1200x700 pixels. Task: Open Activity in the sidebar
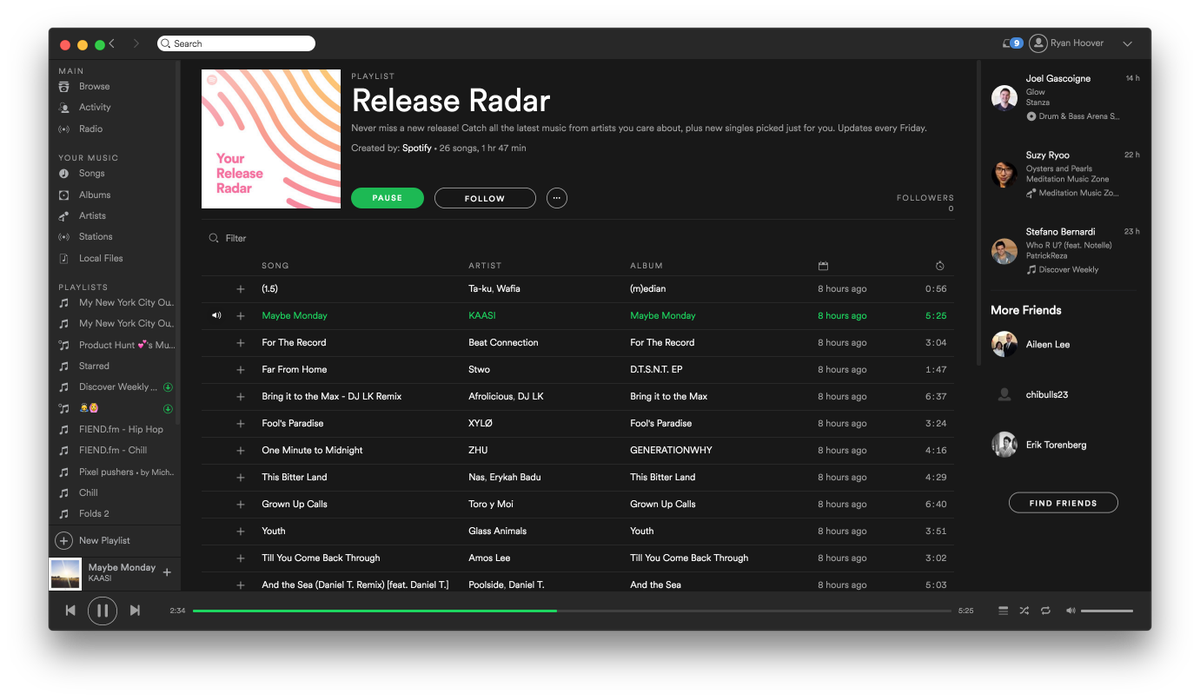click(x=95, y=107)
